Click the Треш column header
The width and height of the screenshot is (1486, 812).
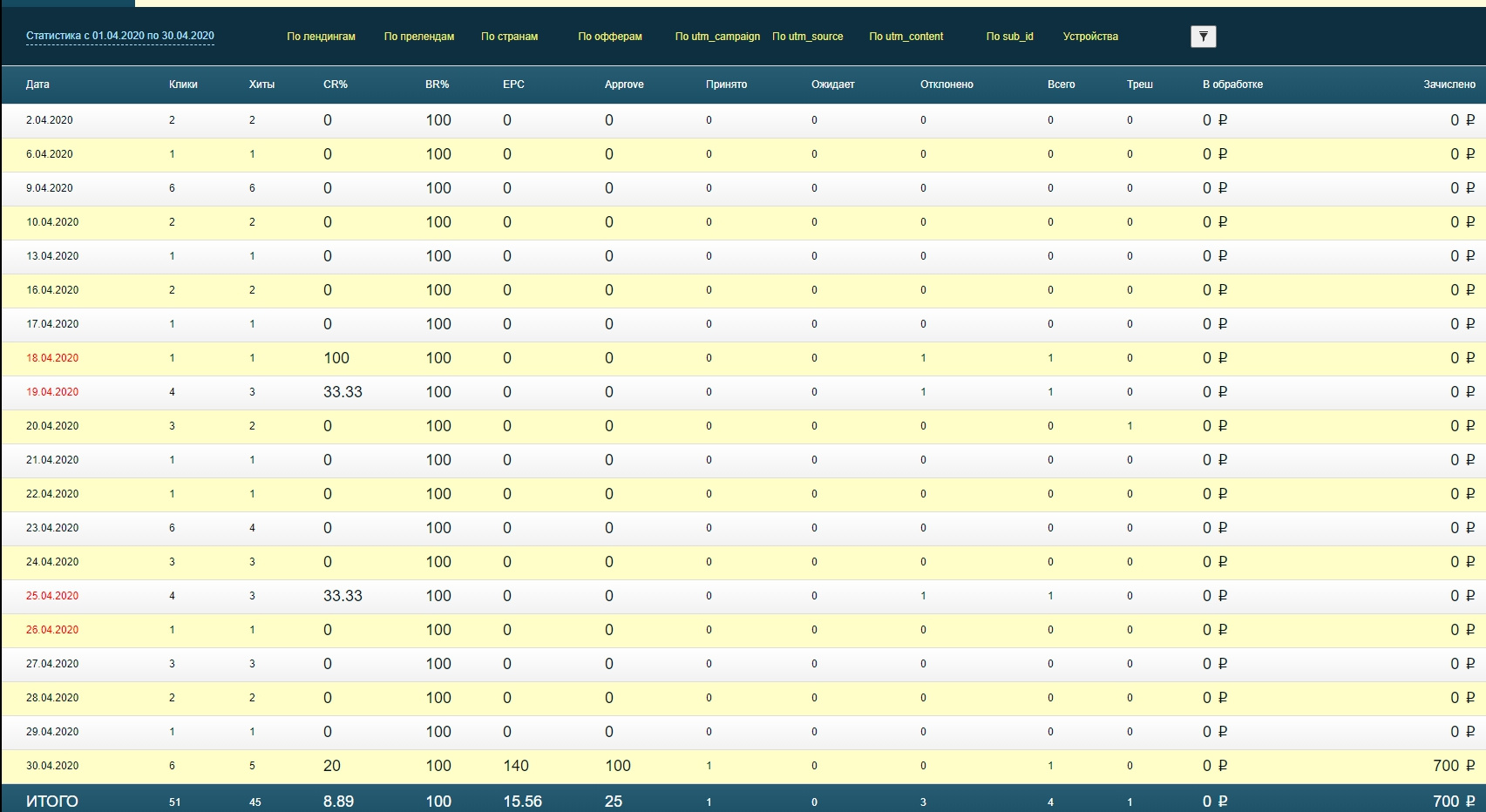(x=1140, y=85)
